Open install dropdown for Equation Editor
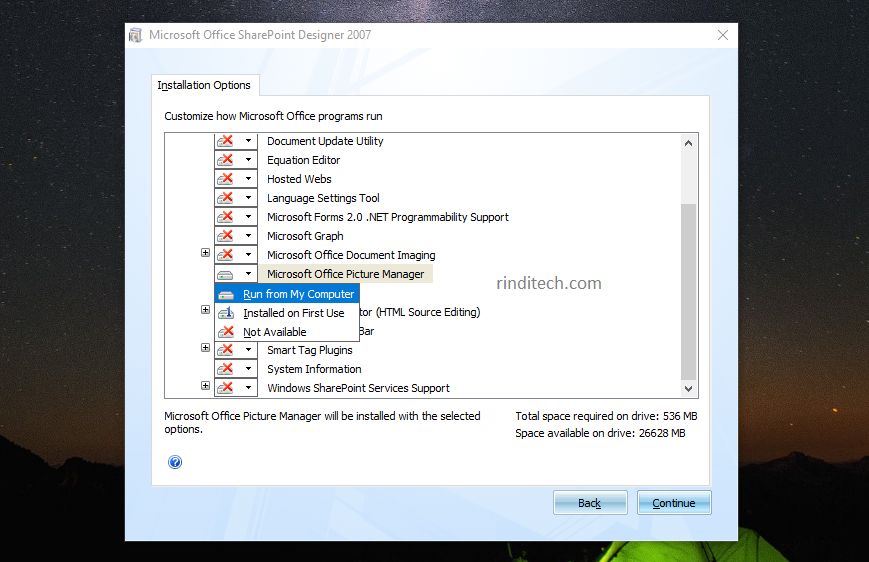This screenshot has width=869, height=562. pos(248,160)
